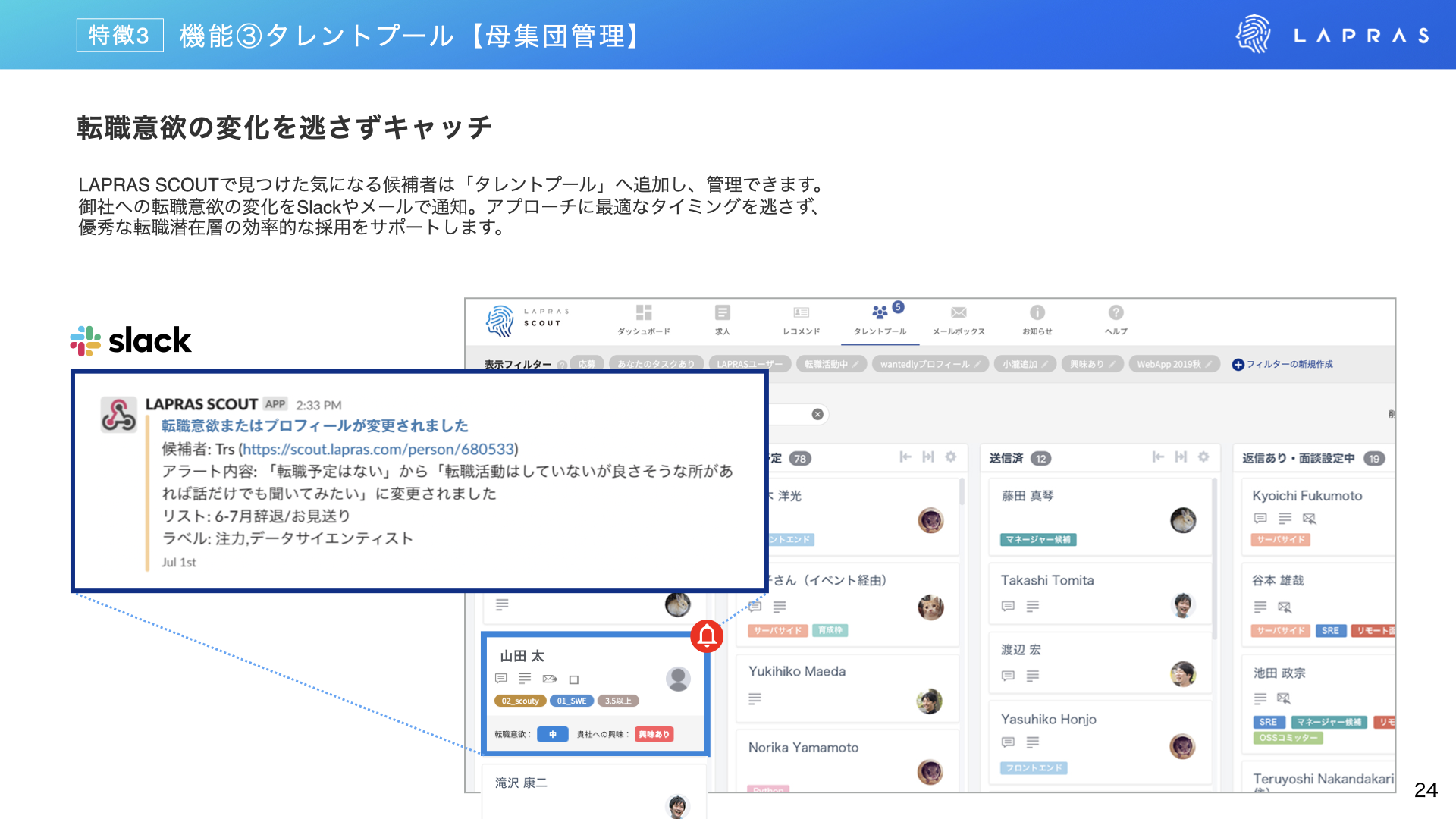Go to the レコメンド recommendations page
Viewport: 1456px width, 819px height.
tap(802, 319)
